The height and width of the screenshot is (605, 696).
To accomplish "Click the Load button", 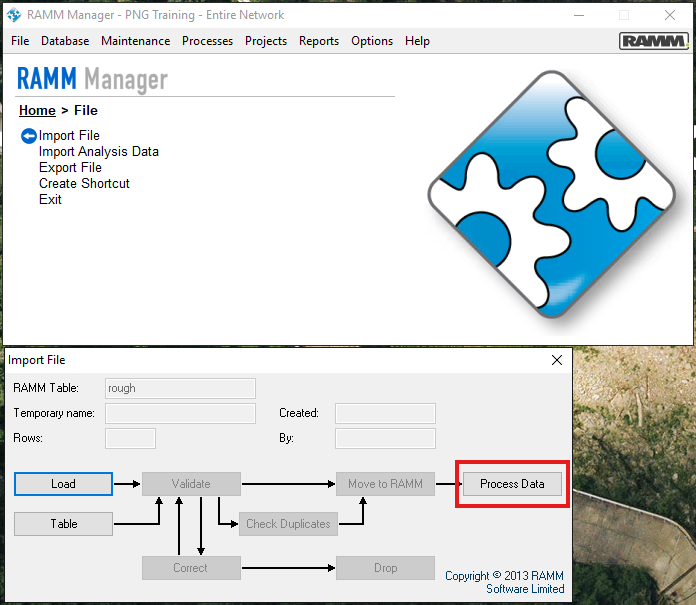I will click(x=63, y=484).
